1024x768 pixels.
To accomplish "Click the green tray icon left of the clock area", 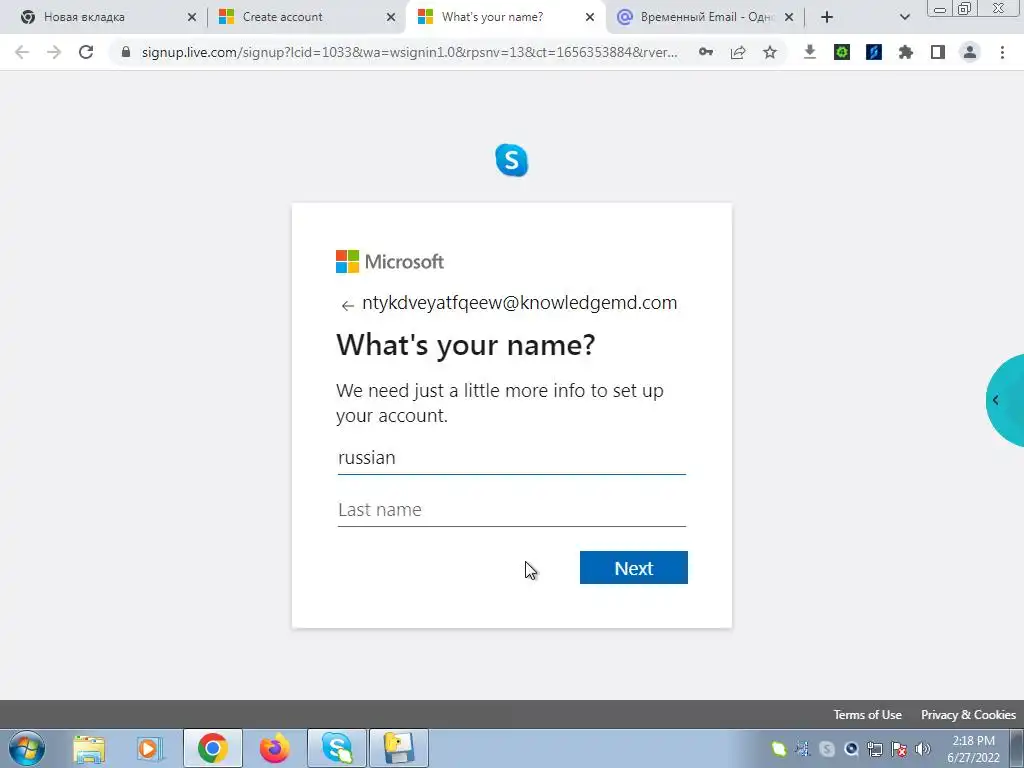I will tap(778, 749).
